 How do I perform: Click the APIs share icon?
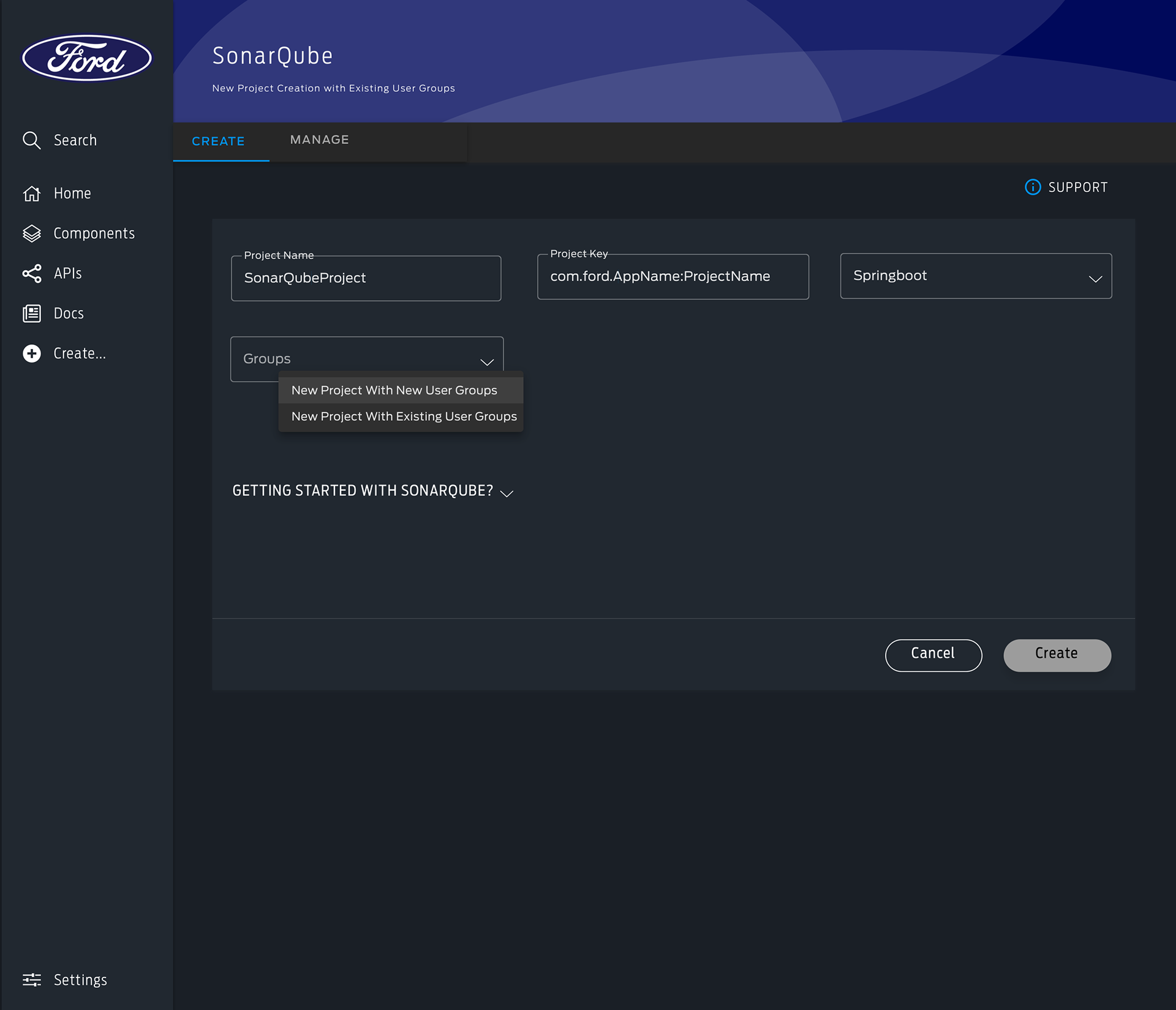click(x=32, y=273)
